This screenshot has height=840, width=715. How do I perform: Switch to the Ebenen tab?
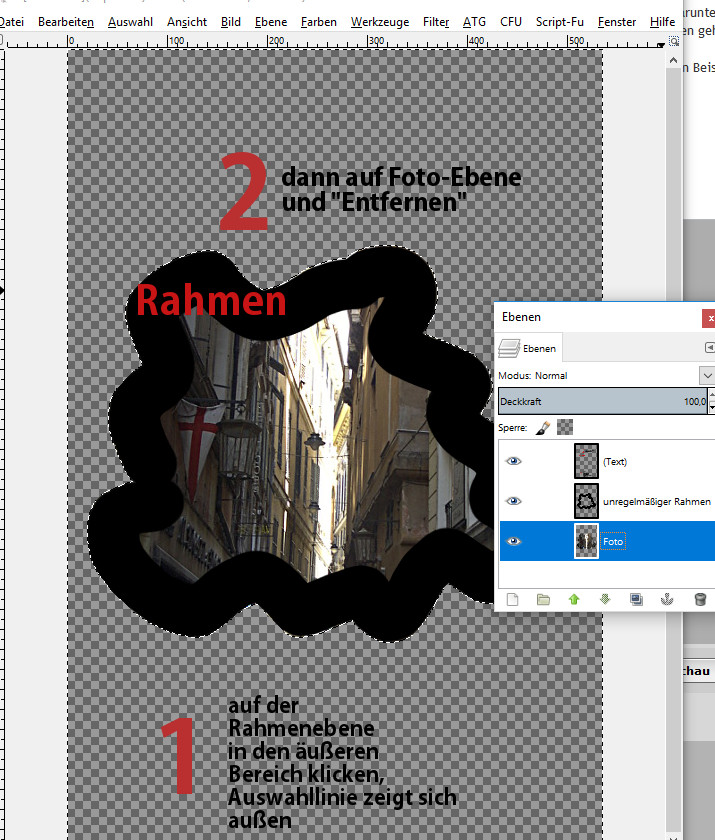(530, 348)
